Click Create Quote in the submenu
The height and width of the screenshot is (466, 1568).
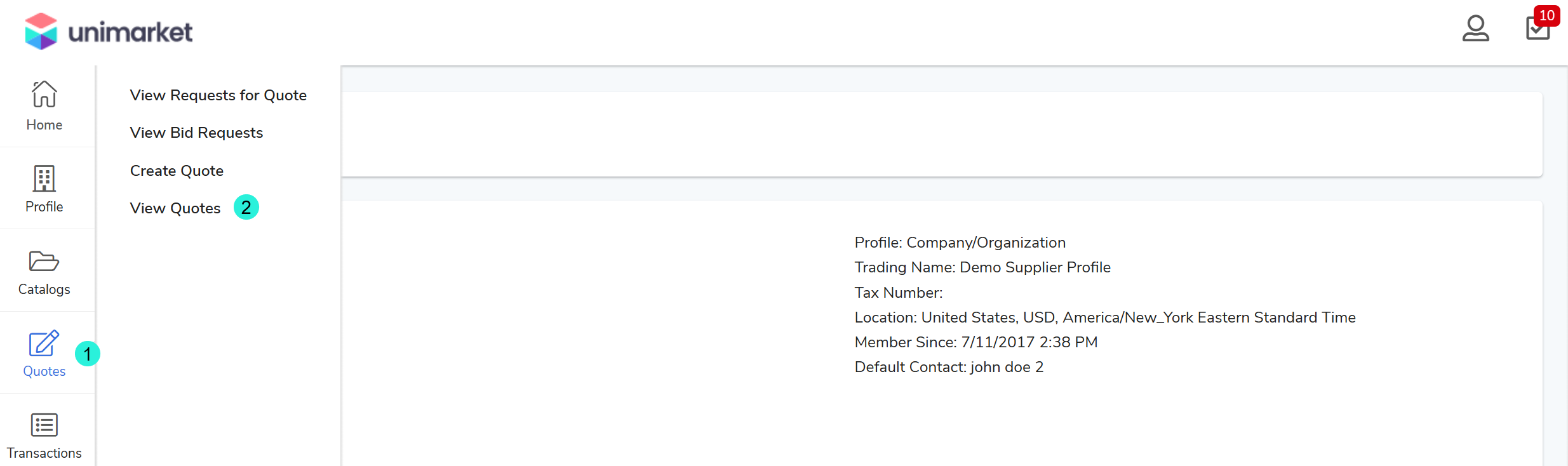(x=177, y=171)
